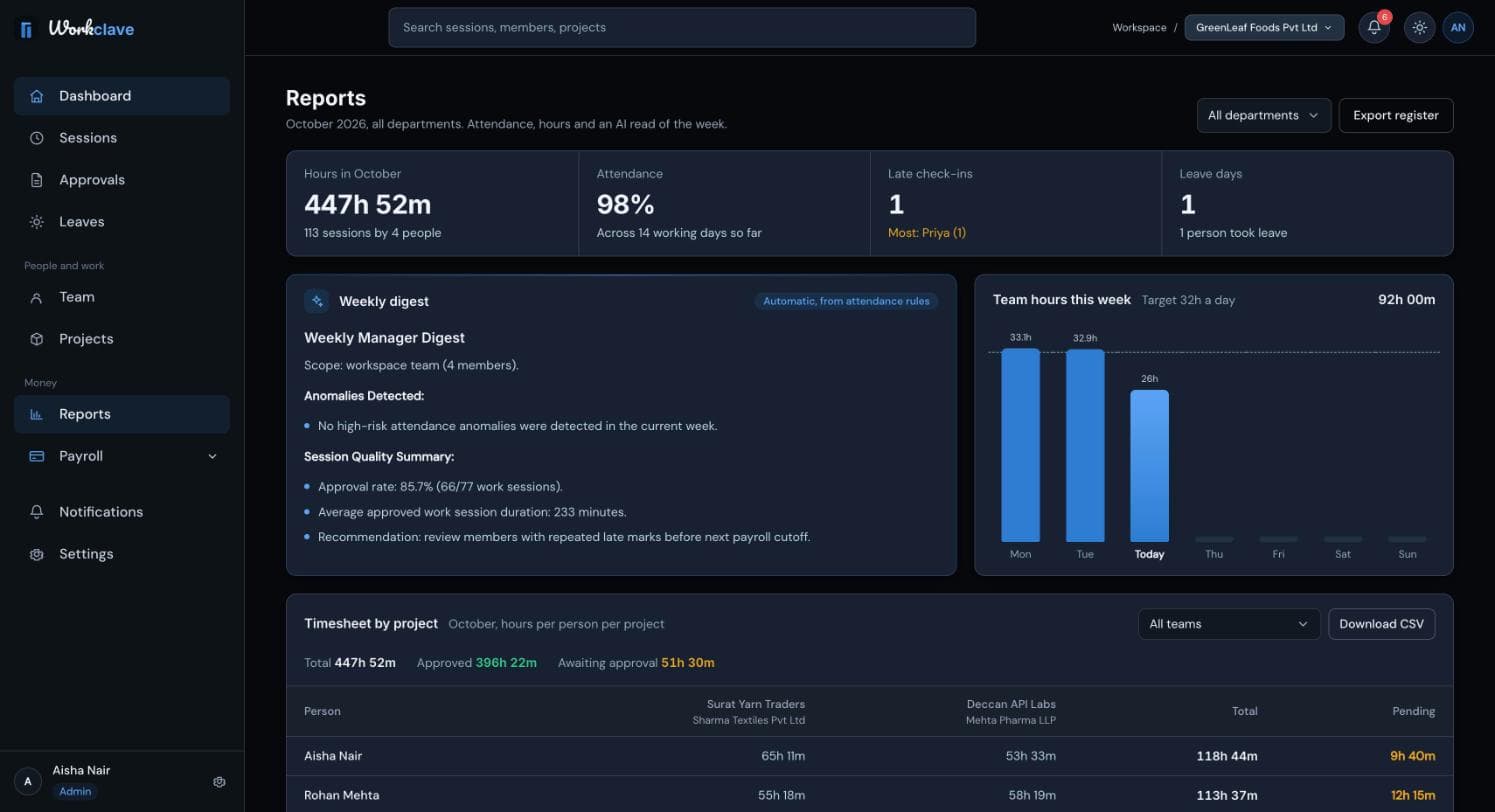1495x812 pixels.
Task: Click the gear icon beside Aisha Nair profile
Action: coord(220,782)
